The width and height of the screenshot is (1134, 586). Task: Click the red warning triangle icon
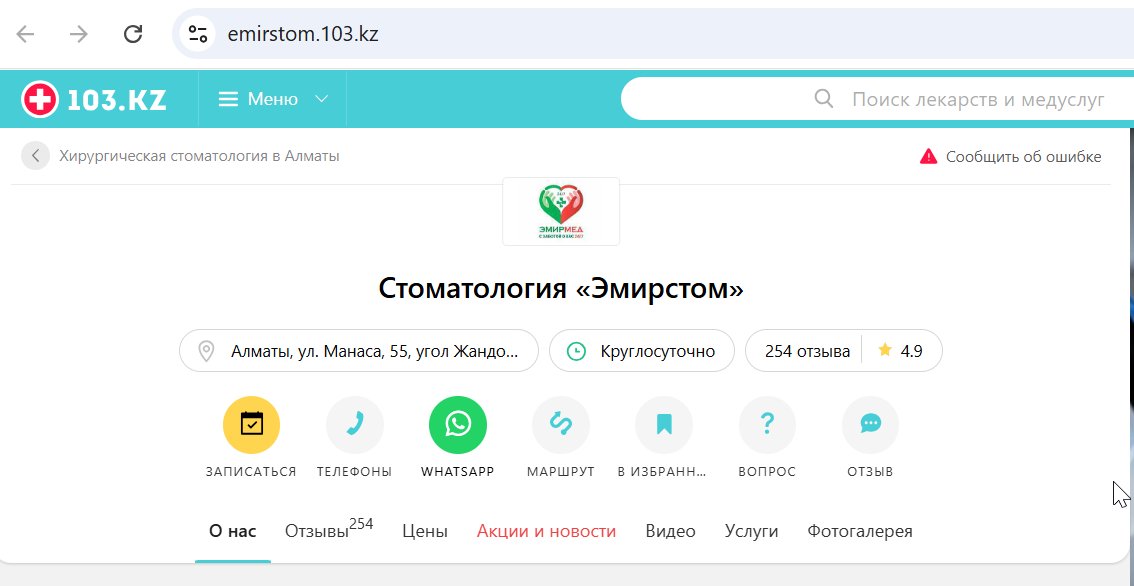pos(929,156)
